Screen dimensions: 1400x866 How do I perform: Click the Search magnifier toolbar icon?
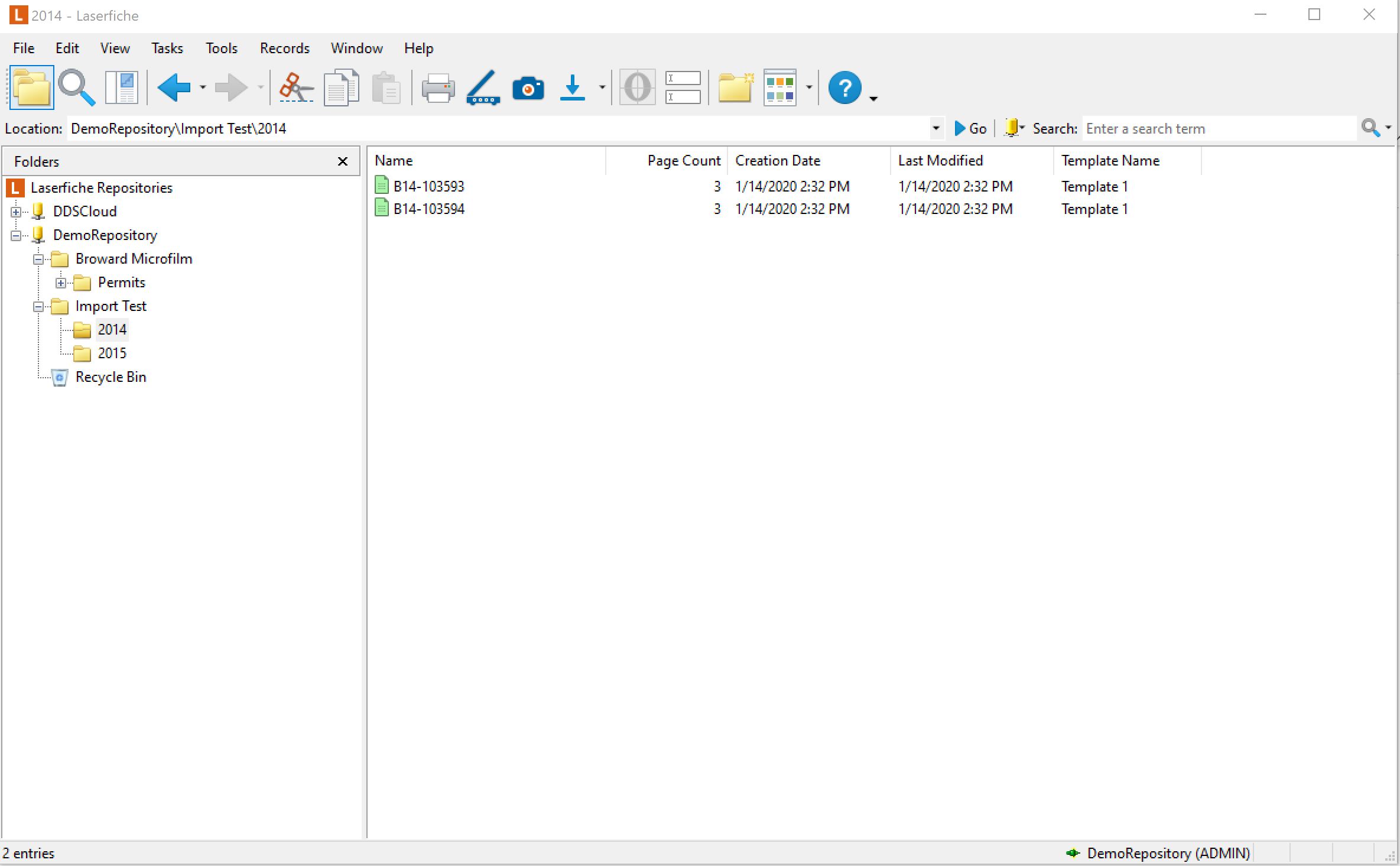pos(77,88)
